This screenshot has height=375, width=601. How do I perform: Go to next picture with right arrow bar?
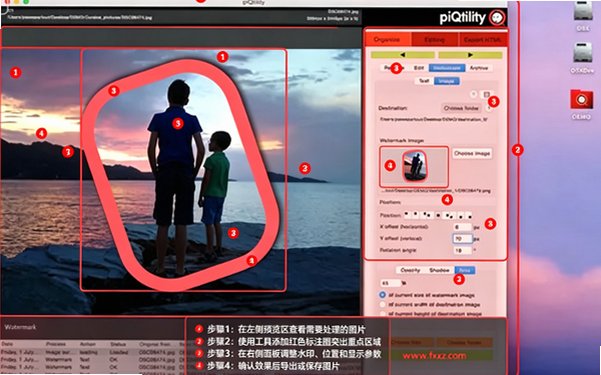coord(470,55)
